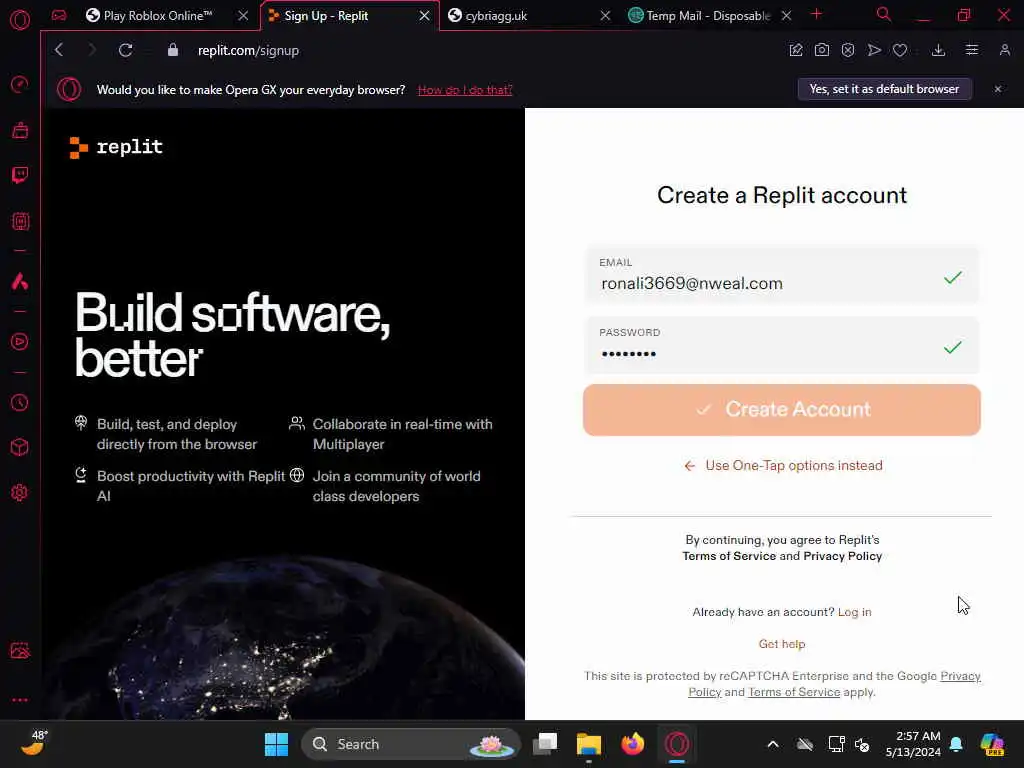Screen dimensions: 1024x768
Task: Open GX Cleaner in the sidebar
Action: click(20, 130)
